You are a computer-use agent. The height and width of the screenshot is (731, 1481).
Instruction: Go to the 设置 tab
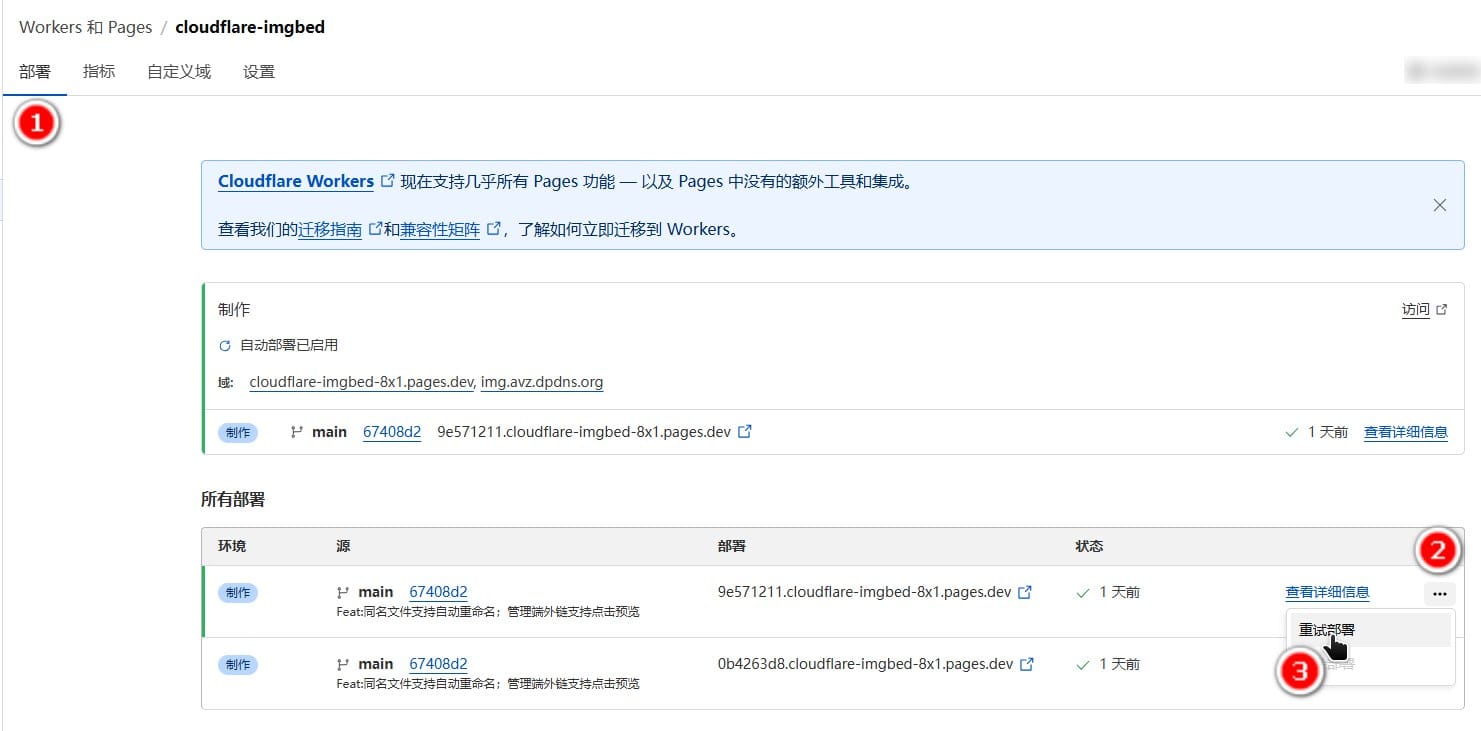click(x=259, y=72)
